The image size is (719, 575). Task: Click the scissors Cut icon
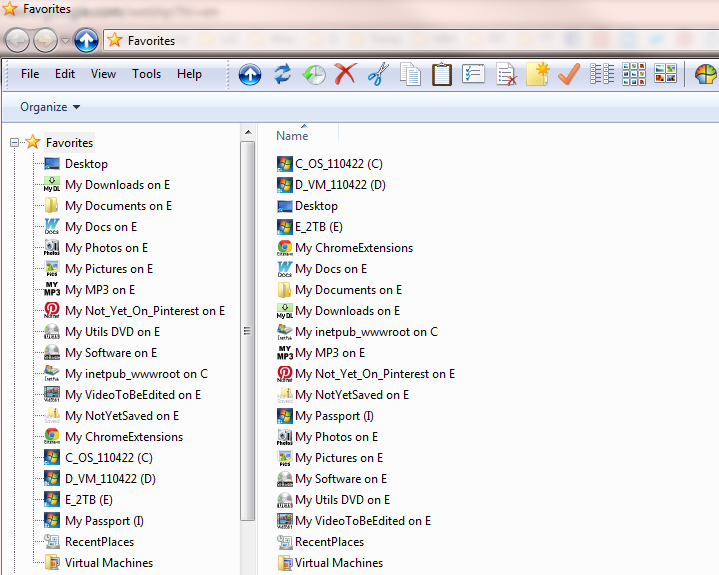click(x=378, y=74)
